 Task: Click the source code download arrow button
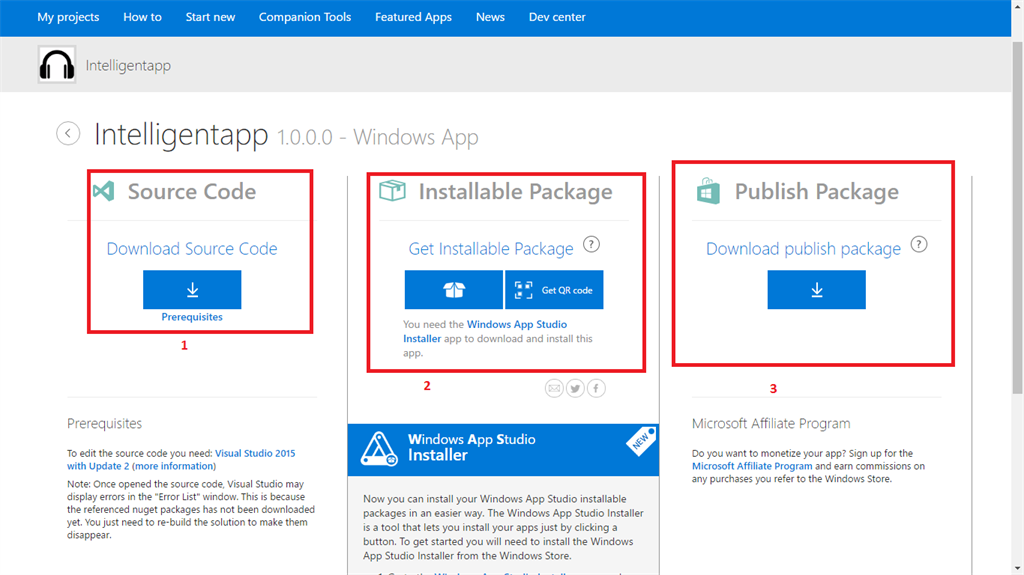point(192,290)
